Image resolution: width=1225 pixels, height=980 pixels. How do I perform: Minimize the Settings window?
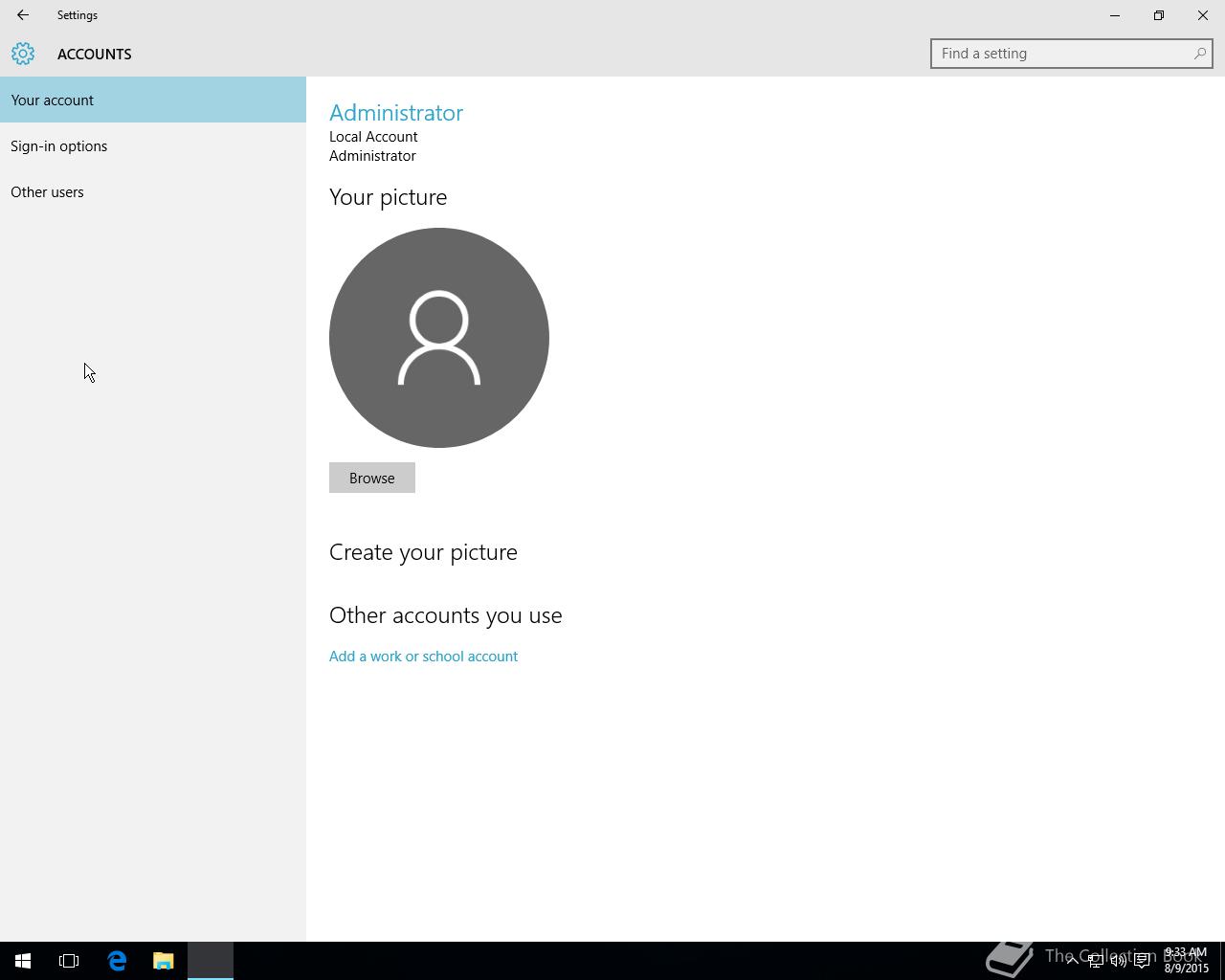(1115, 15)
